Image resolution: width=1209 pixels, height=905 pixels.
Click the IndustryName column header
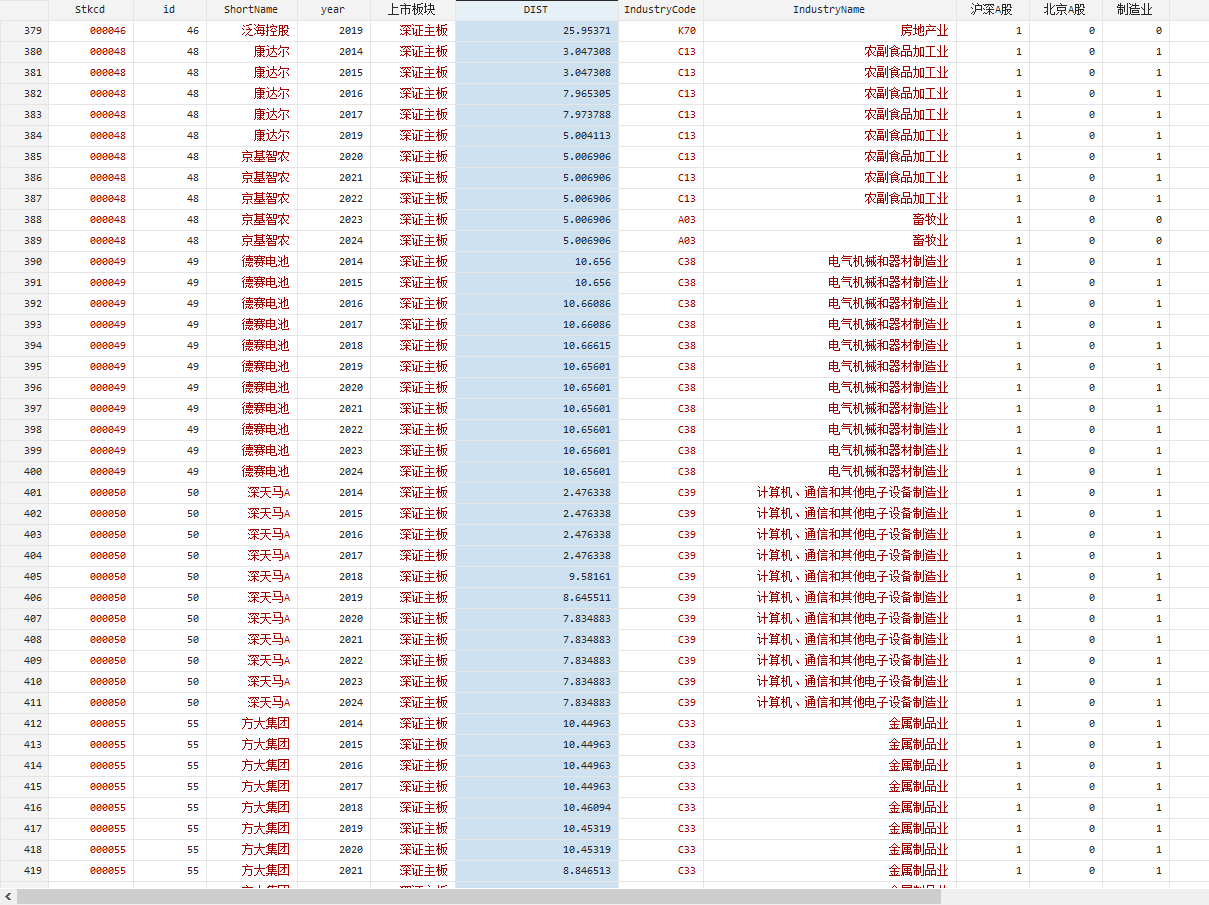click(x=829, y=9)
